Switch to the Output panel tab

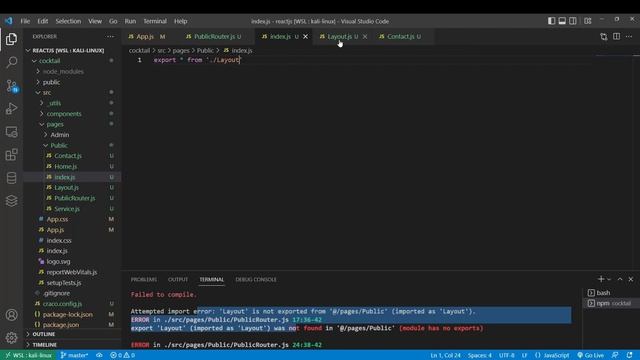(178, 280)
